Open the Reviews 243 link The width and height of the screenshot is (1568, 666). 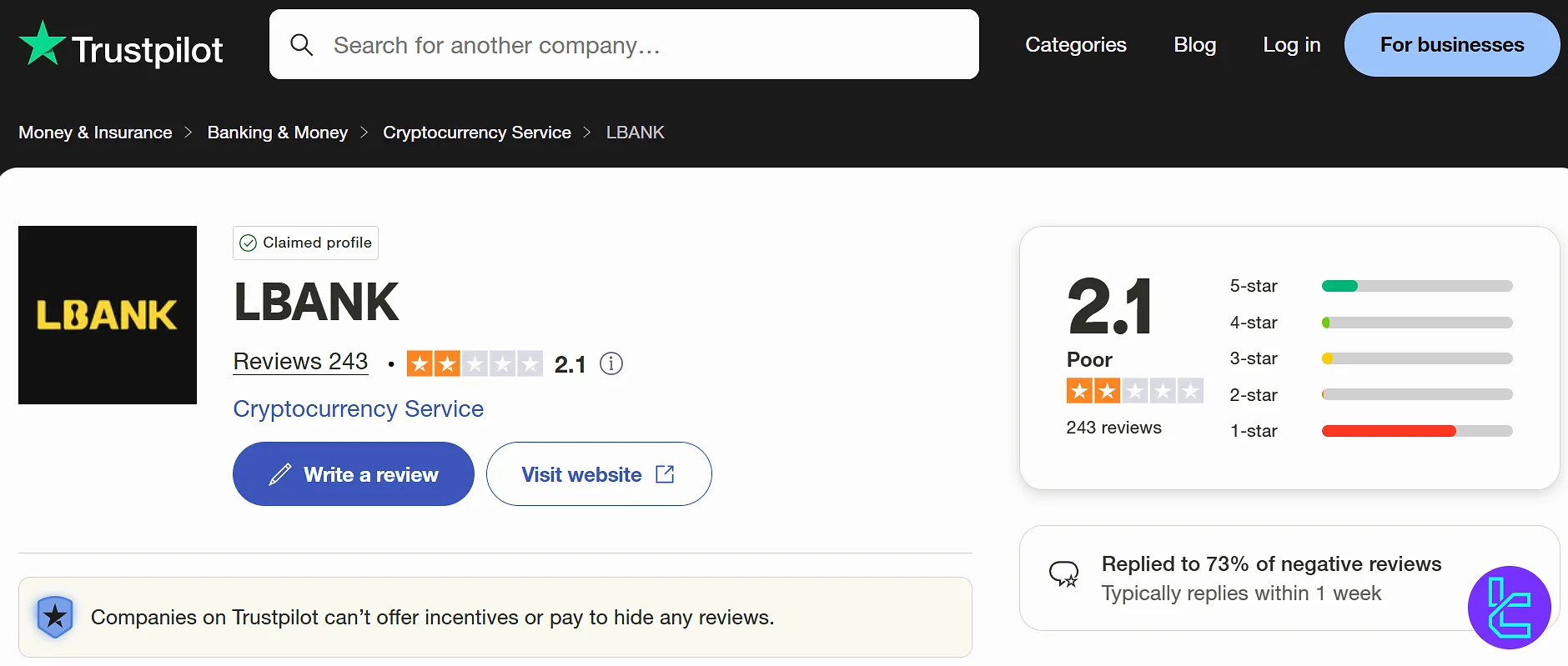tap(300, 361)
